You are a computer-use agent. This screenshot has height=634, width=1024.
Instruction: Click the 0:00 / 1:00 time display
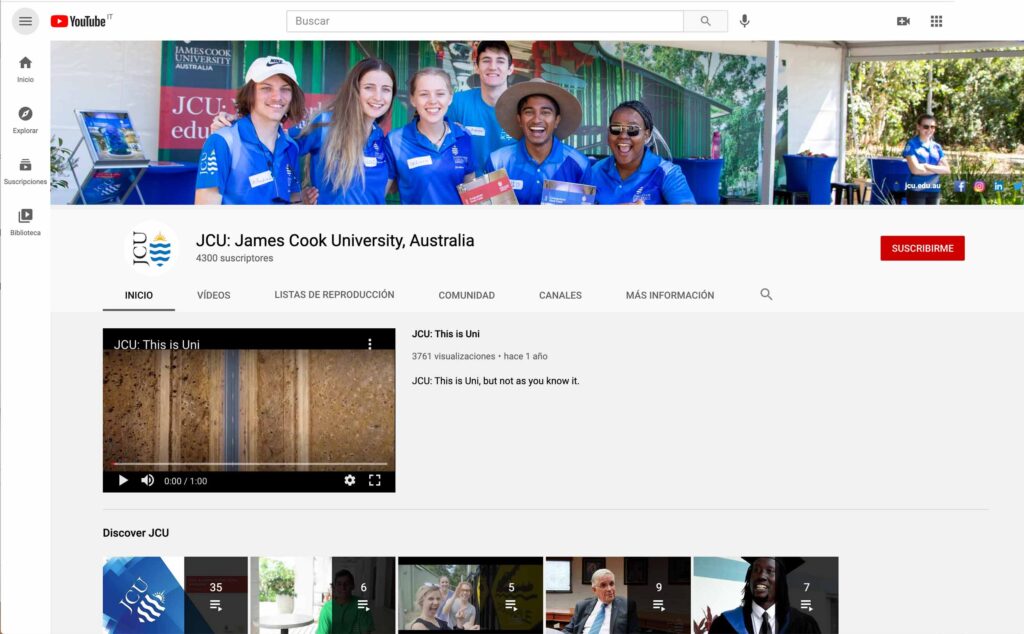185,481
